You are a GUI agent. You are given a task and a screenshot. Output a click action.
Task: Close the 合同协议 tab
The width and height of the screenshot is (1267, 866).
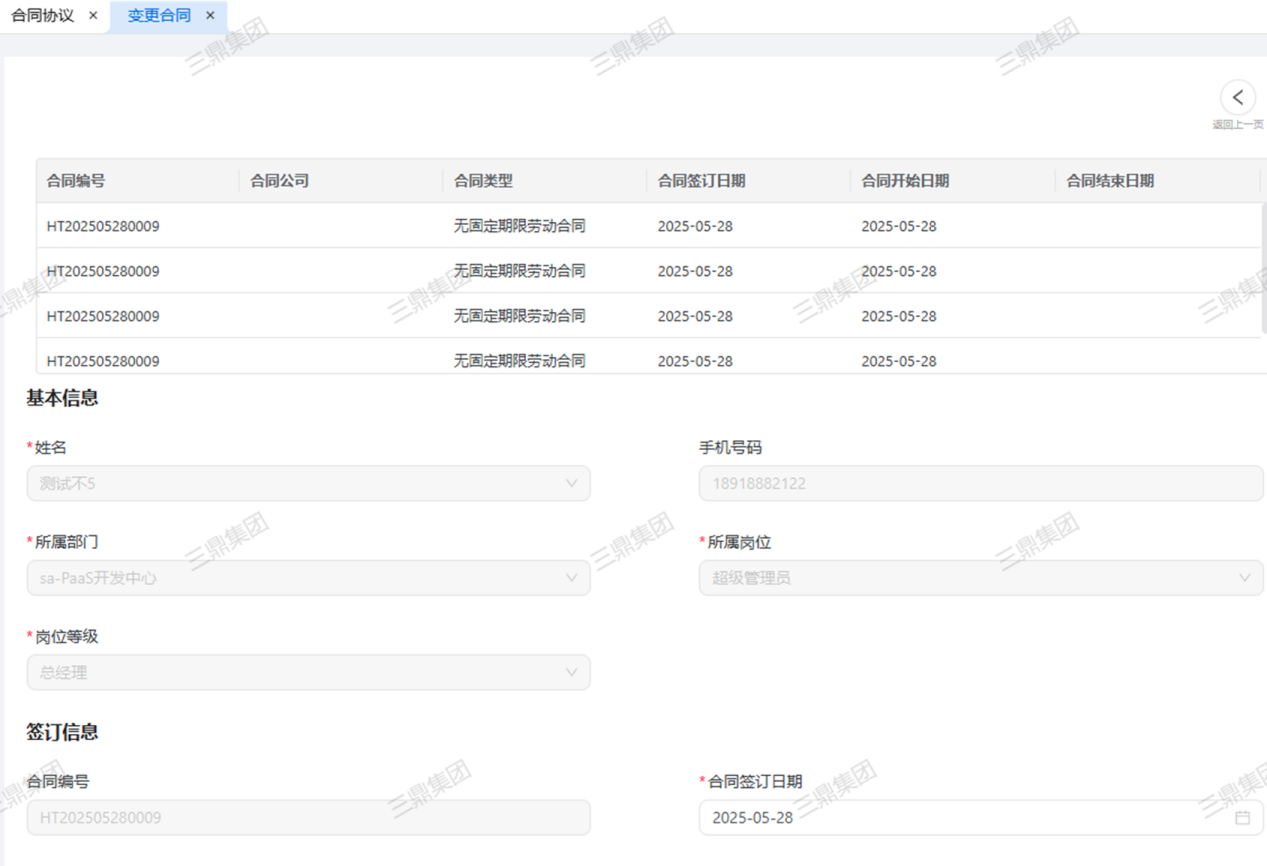pyautogui.click(x=93, y=16)
